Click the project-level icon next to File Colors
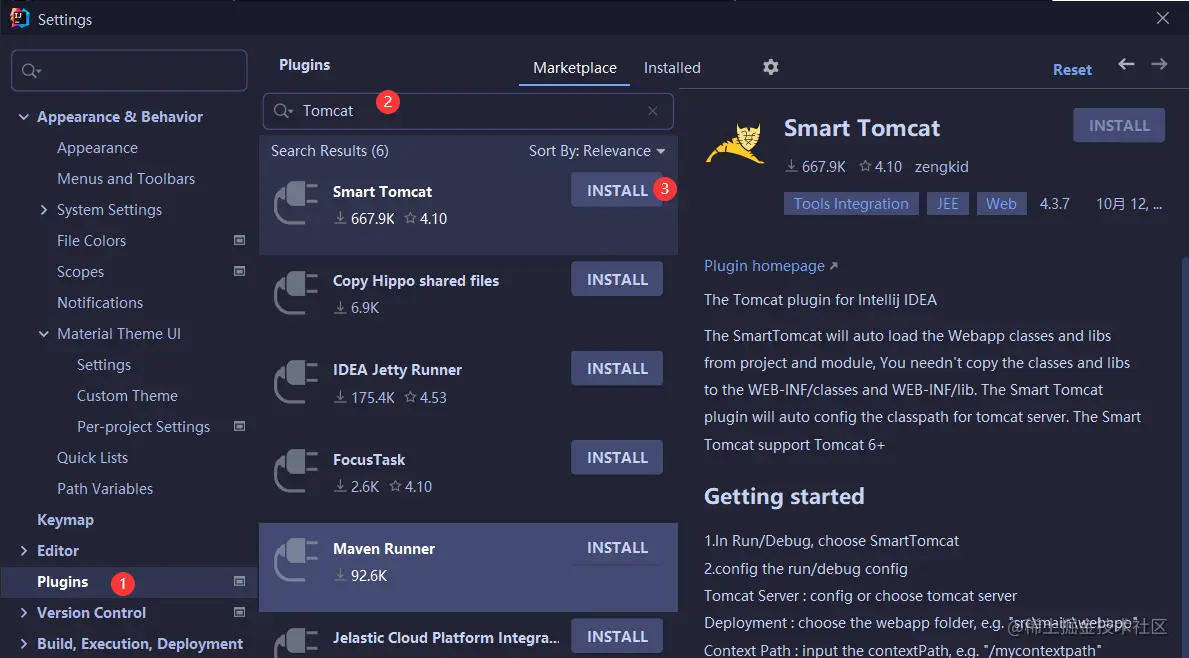1189x658 pixels. tap(240, 240)
